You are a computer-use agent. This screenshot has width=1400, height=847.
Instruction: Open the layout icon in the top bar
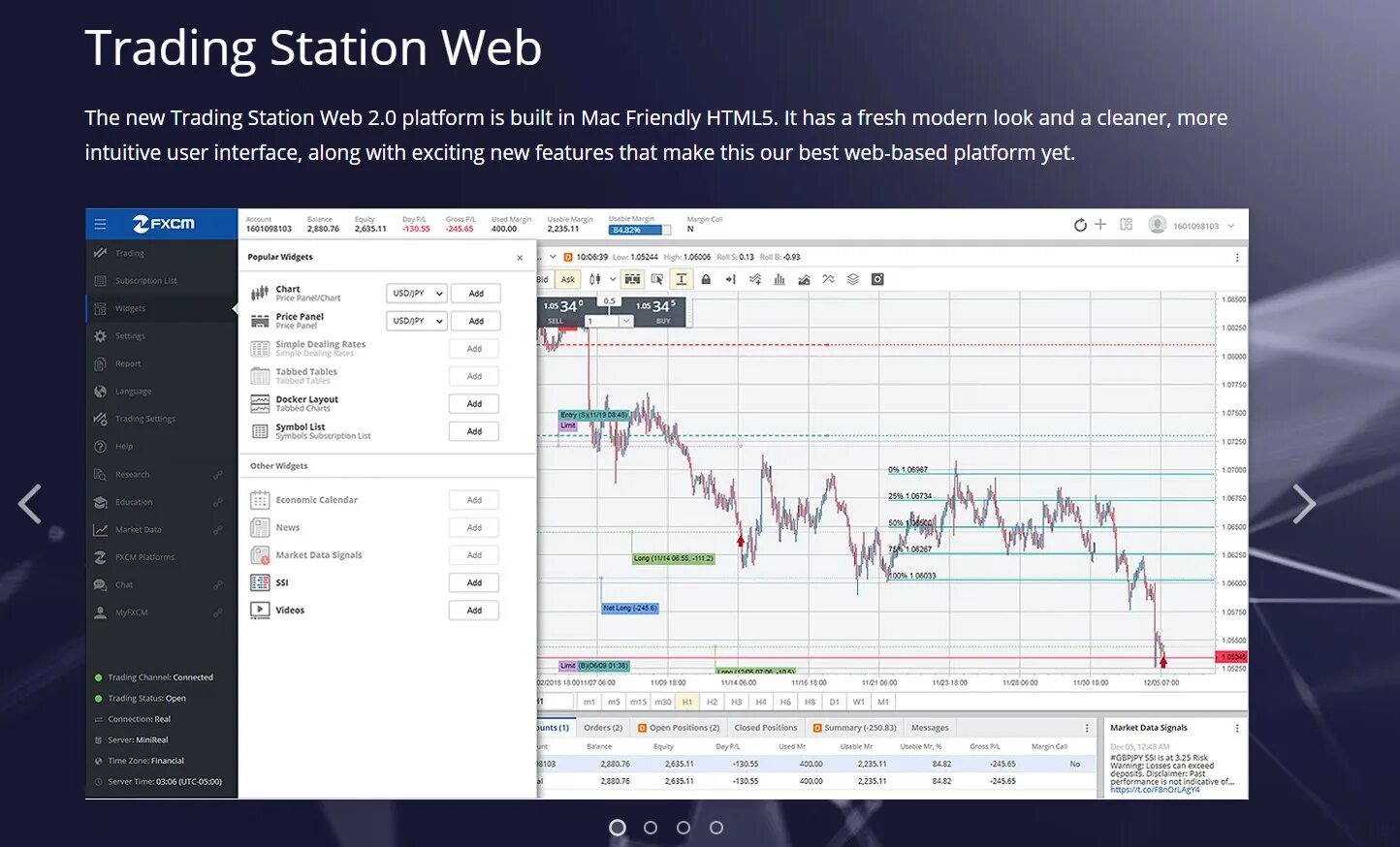click(x=1127, y=224)
